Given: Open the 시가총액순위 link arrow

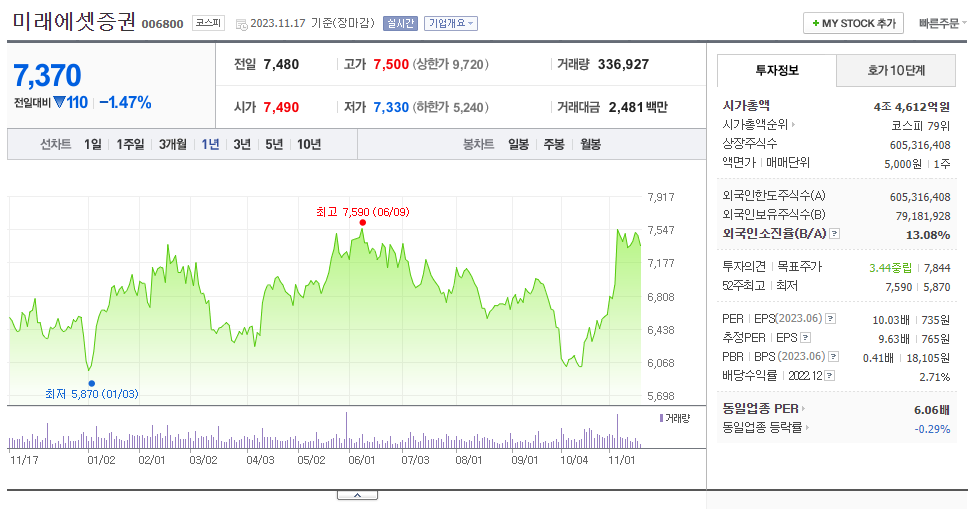Looking at the screenshot, I should (794, 125).
